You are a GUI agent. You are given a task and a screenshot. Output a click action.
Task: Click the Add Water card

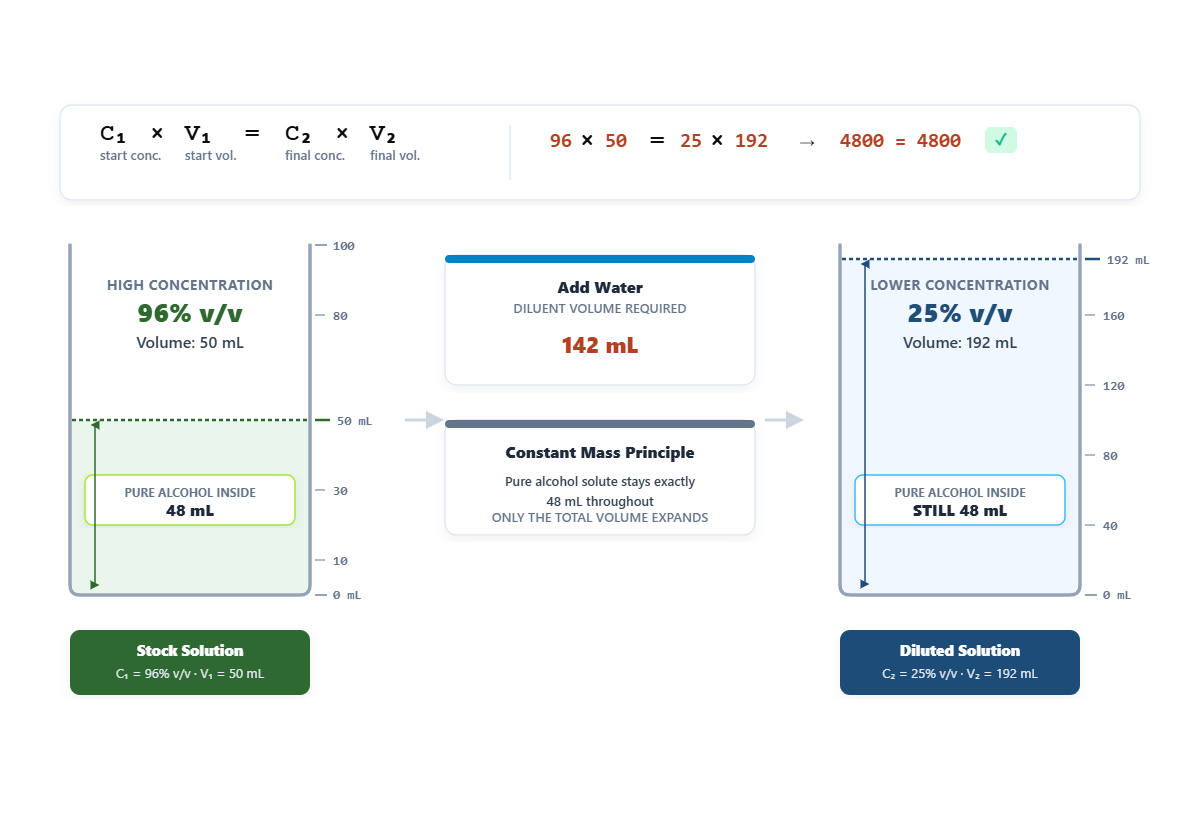[x=600, y=320]
